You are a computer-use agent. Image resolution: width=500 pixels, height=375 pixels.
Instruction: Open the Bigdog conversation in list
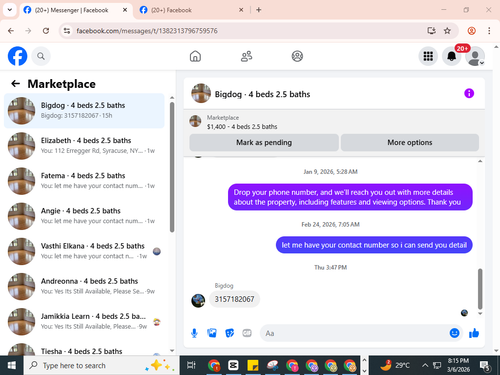[x=84, y=111]
